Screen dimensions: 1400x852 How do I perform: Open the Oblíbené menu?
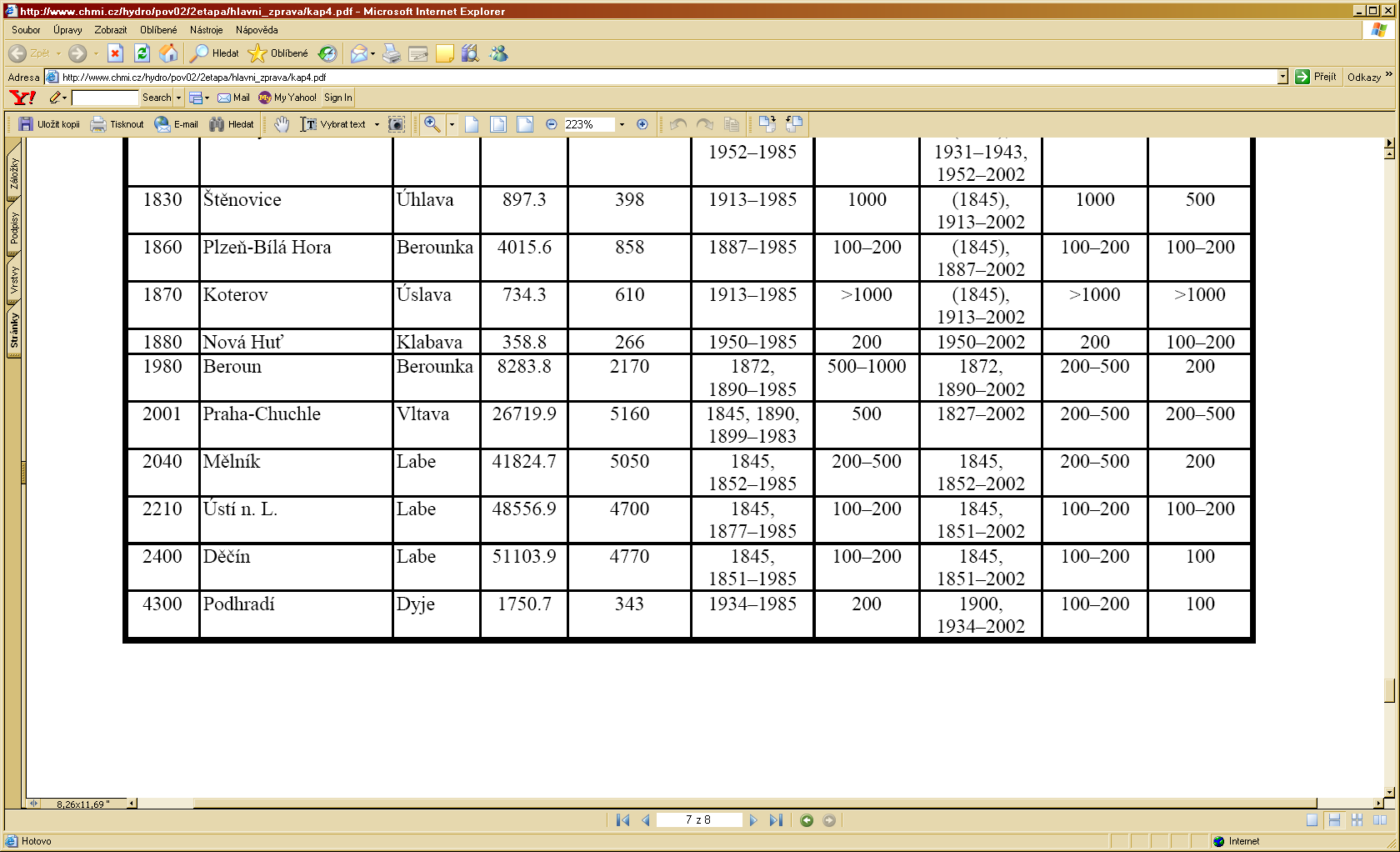[158, 30]
